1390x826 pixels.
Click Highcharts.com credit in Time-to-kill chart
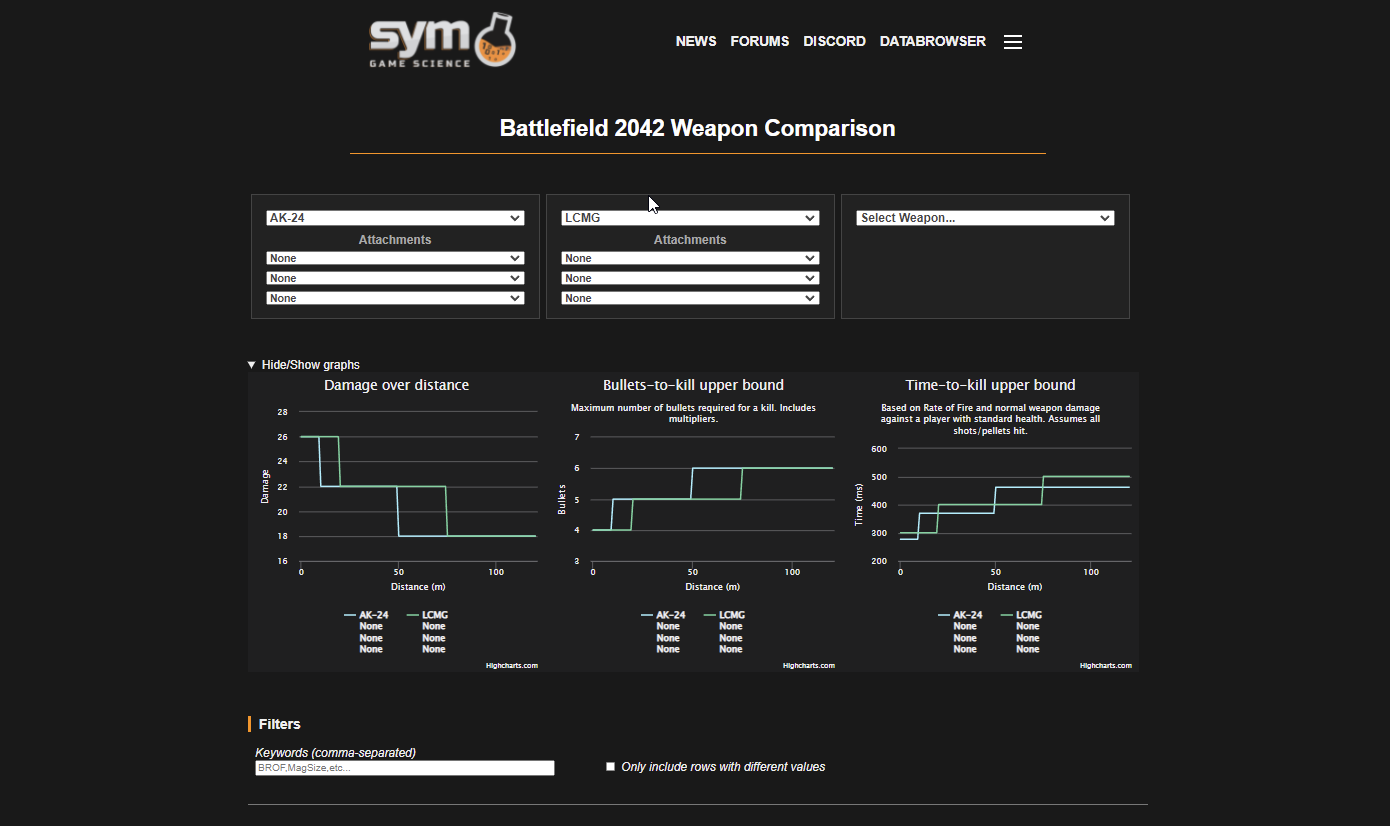[x=1106, y=665]
